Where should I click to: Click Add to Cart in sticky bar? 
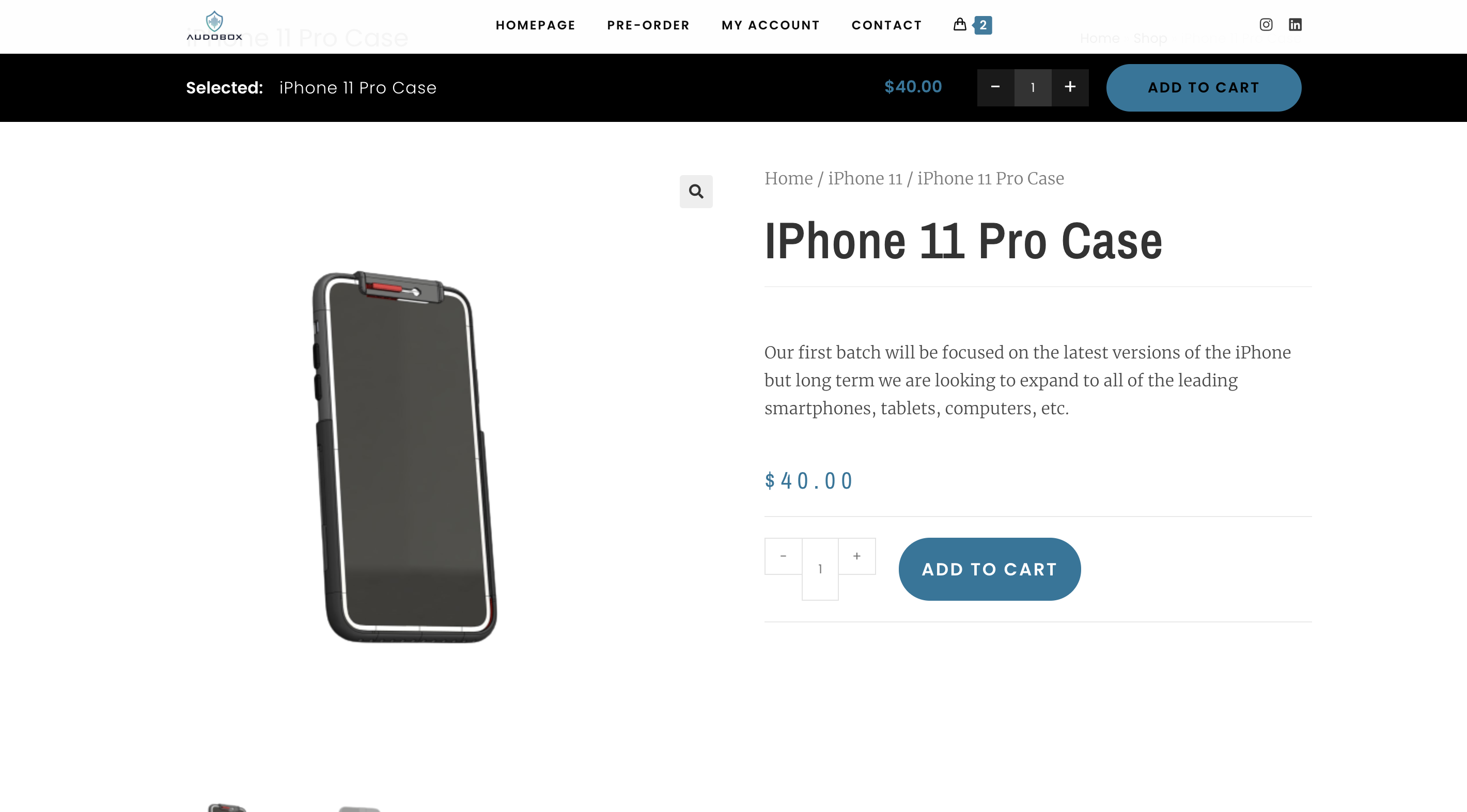(1204, 88)
